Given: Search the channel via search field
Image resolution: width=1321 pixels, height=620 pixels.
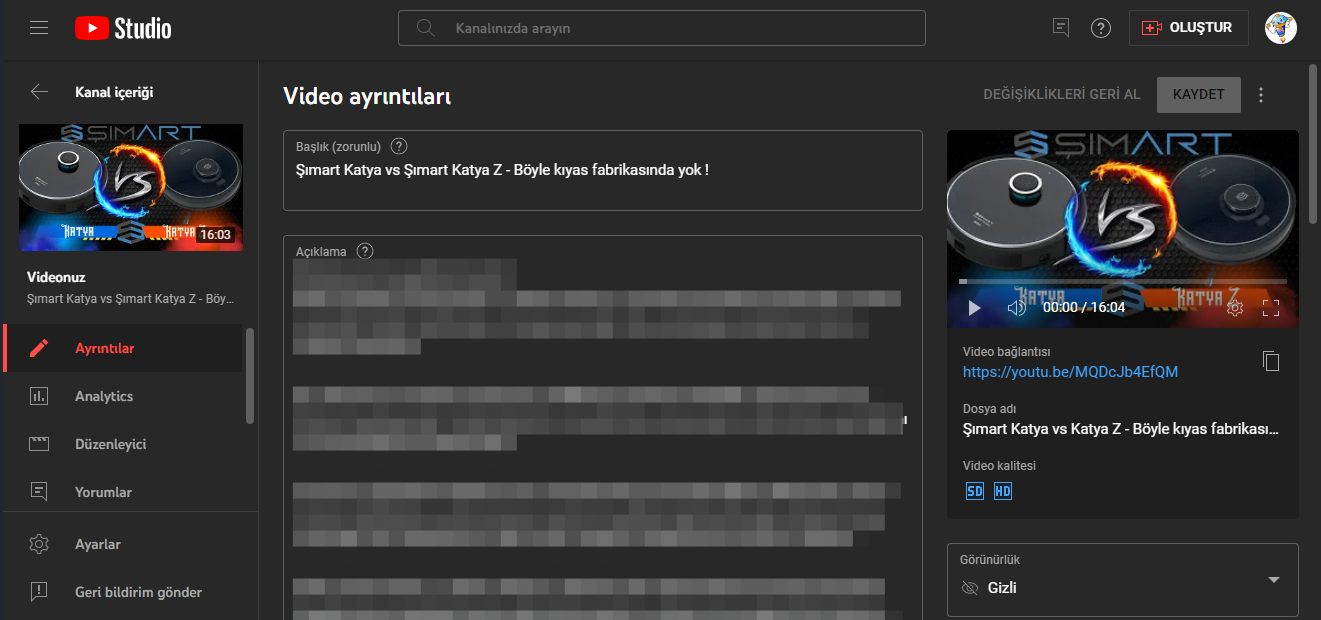Looking at the screenshot, I should click(x=662, y=28).
